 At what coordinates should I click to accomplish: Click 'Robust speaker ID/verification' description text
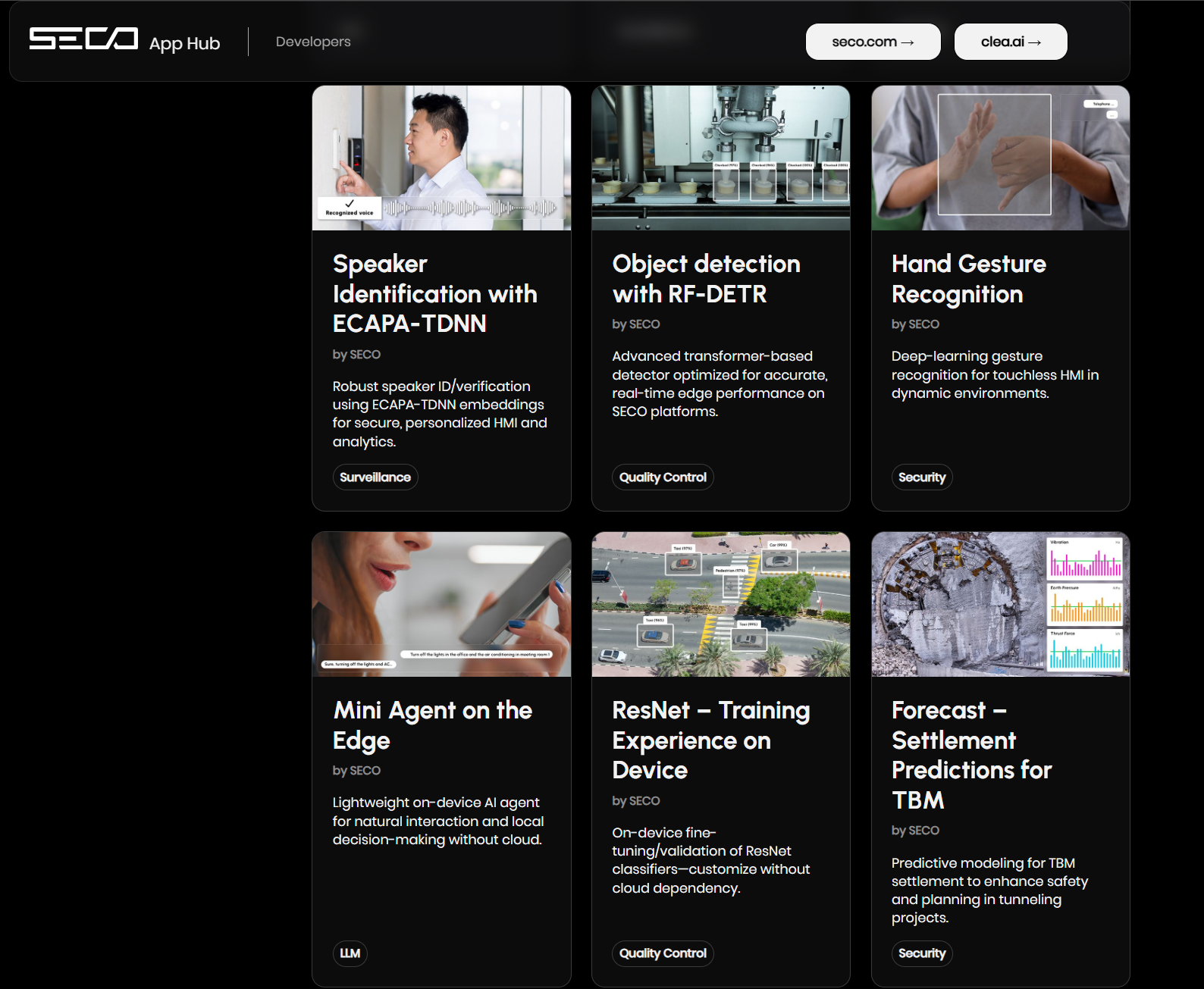(x=440, y=414)
